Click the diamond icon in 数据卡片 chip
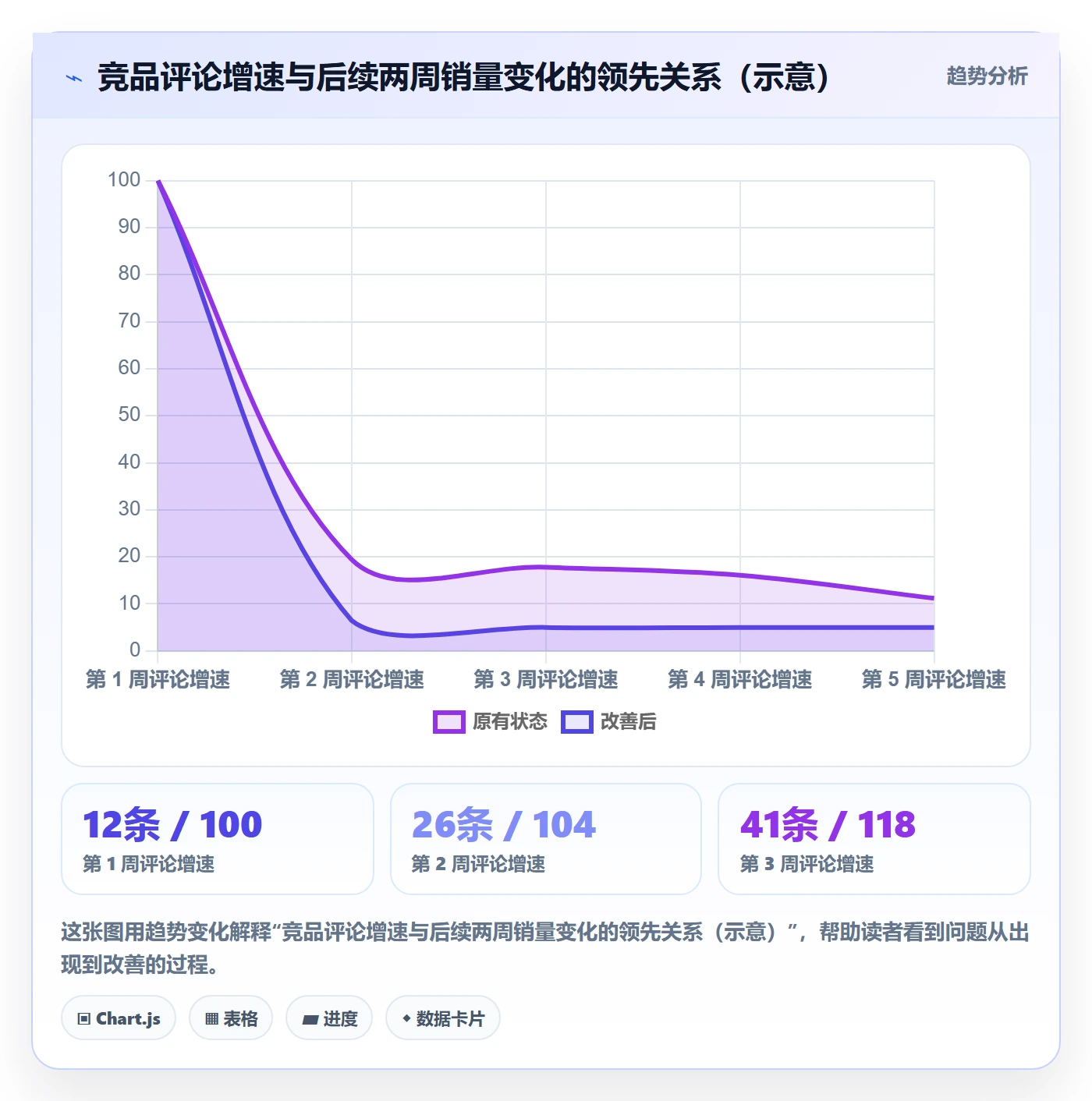Image resolution: width=1092 pixels, height=1101 pixels. pyautogui.click(x=406, y=1018)
